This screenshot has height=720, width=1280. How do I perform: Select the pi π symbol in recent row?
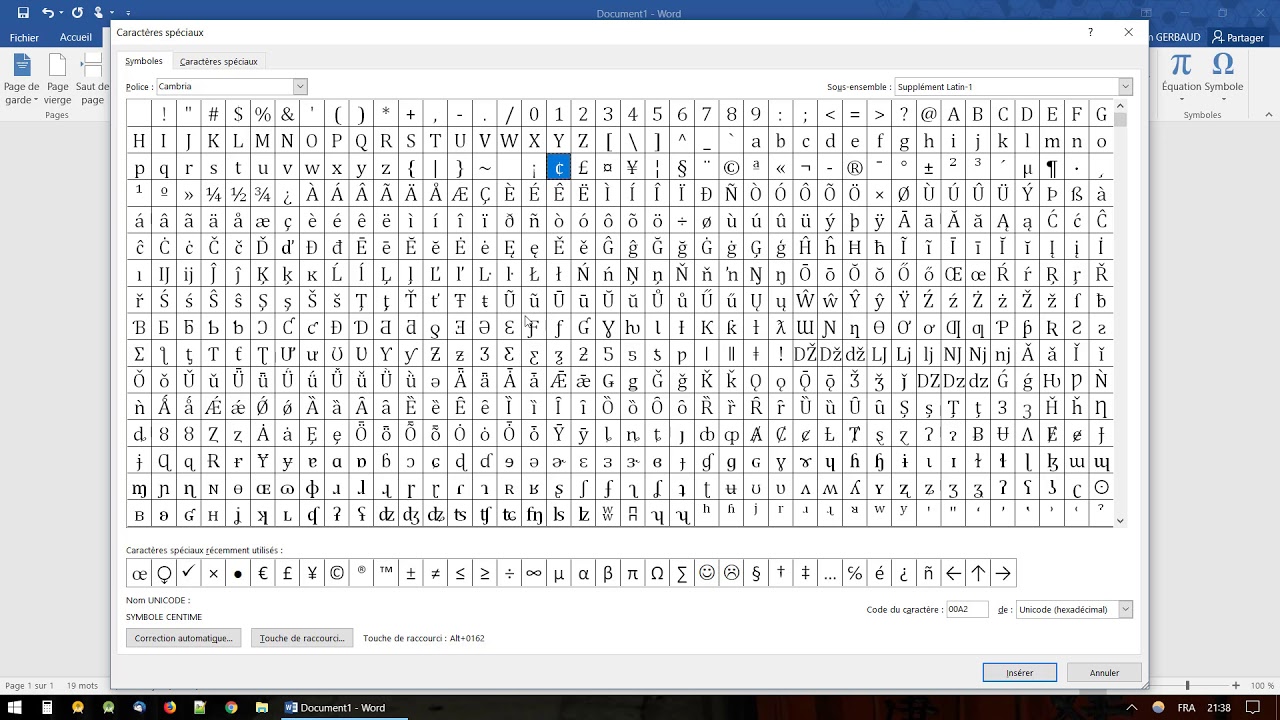[632, 573]
